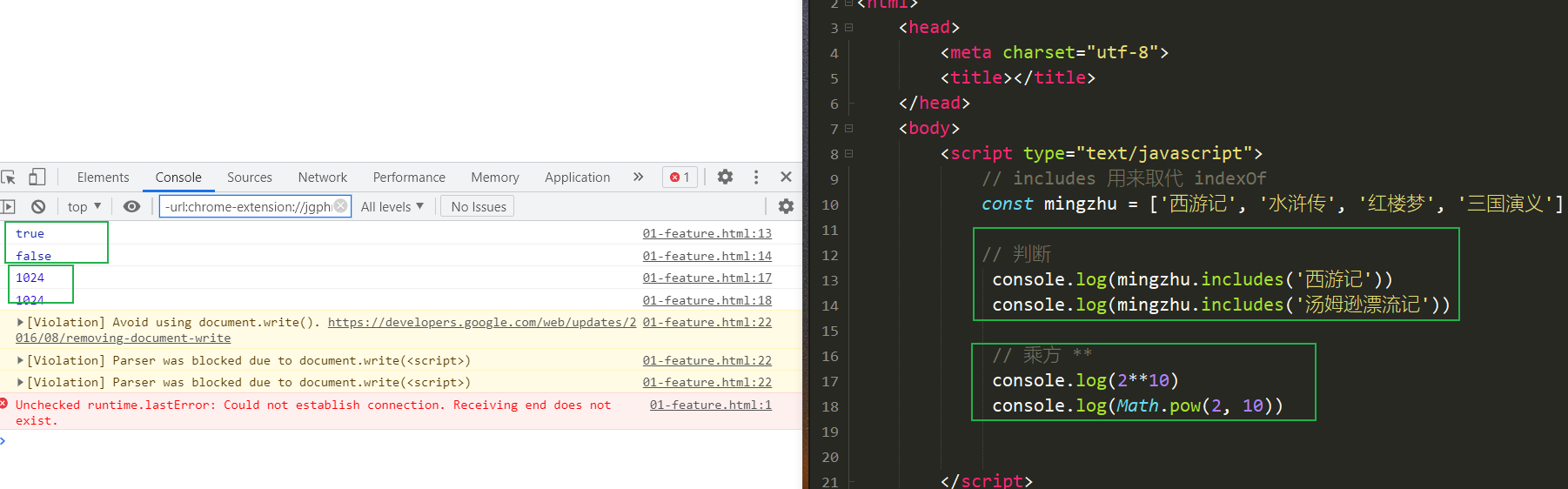1568x489 pixels.
Task: Click the No Issues button
Action: coord(478,206)
